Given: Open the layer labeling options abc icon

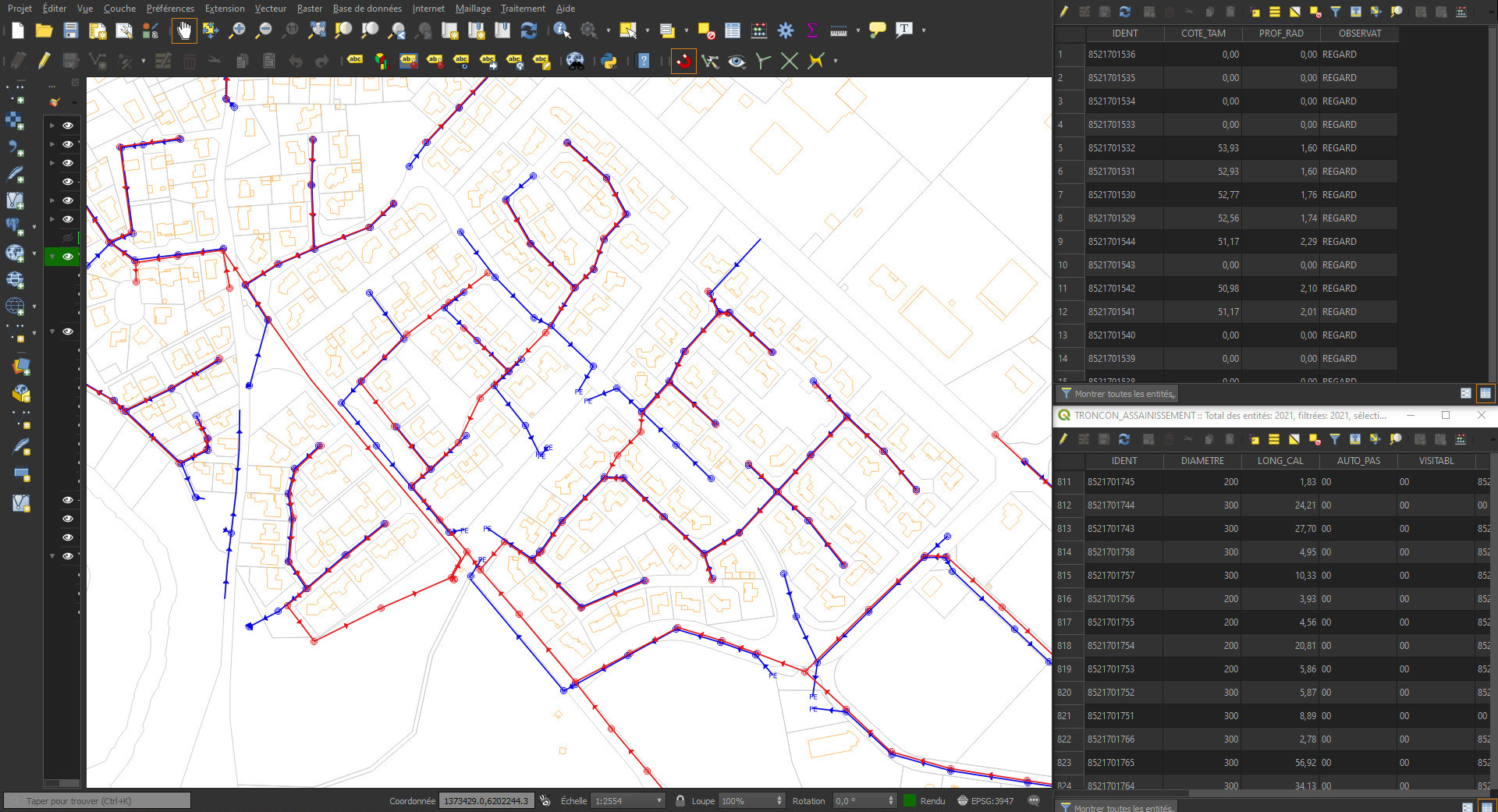Looking at the screenshot, I should click(355, 61).
